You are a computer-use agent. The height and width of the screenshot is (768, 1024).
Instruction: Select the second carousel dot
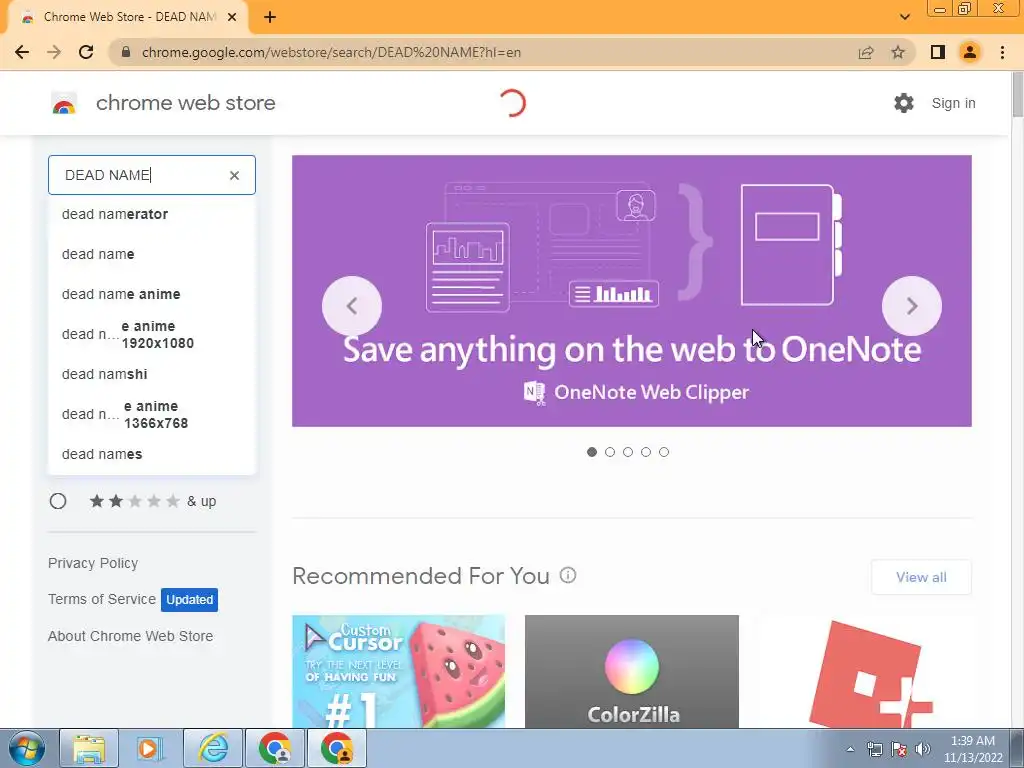610,452
